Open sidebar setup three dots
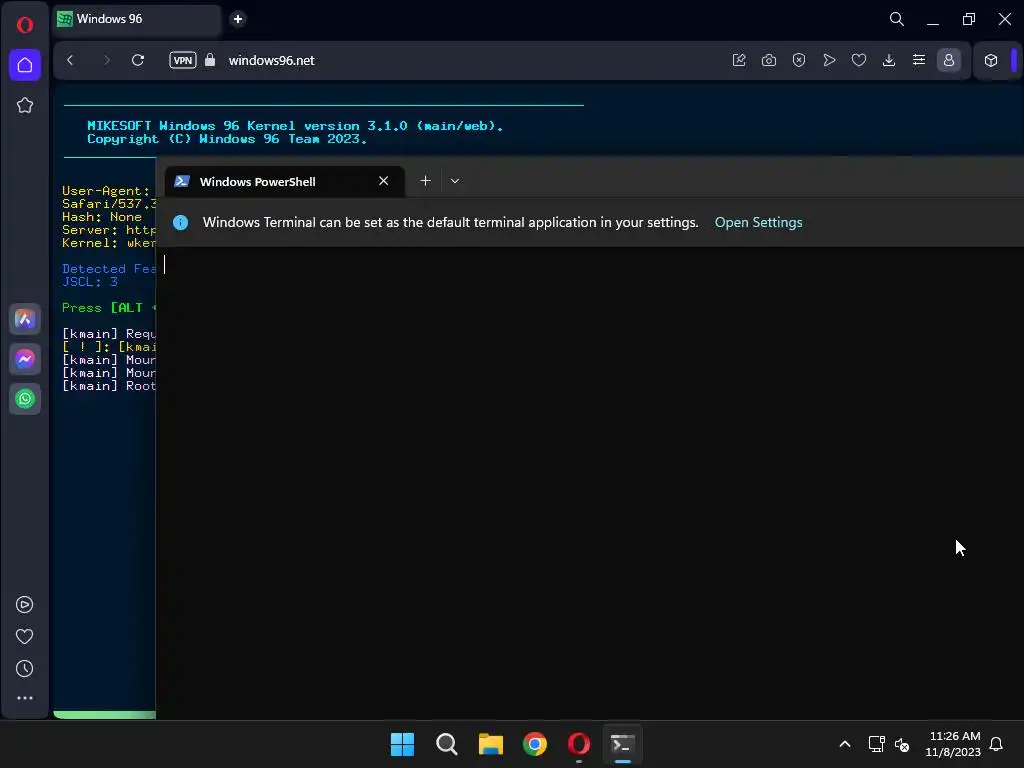Screen dimensions: 1024x768 pyautogui.click(x=25, y=698)
